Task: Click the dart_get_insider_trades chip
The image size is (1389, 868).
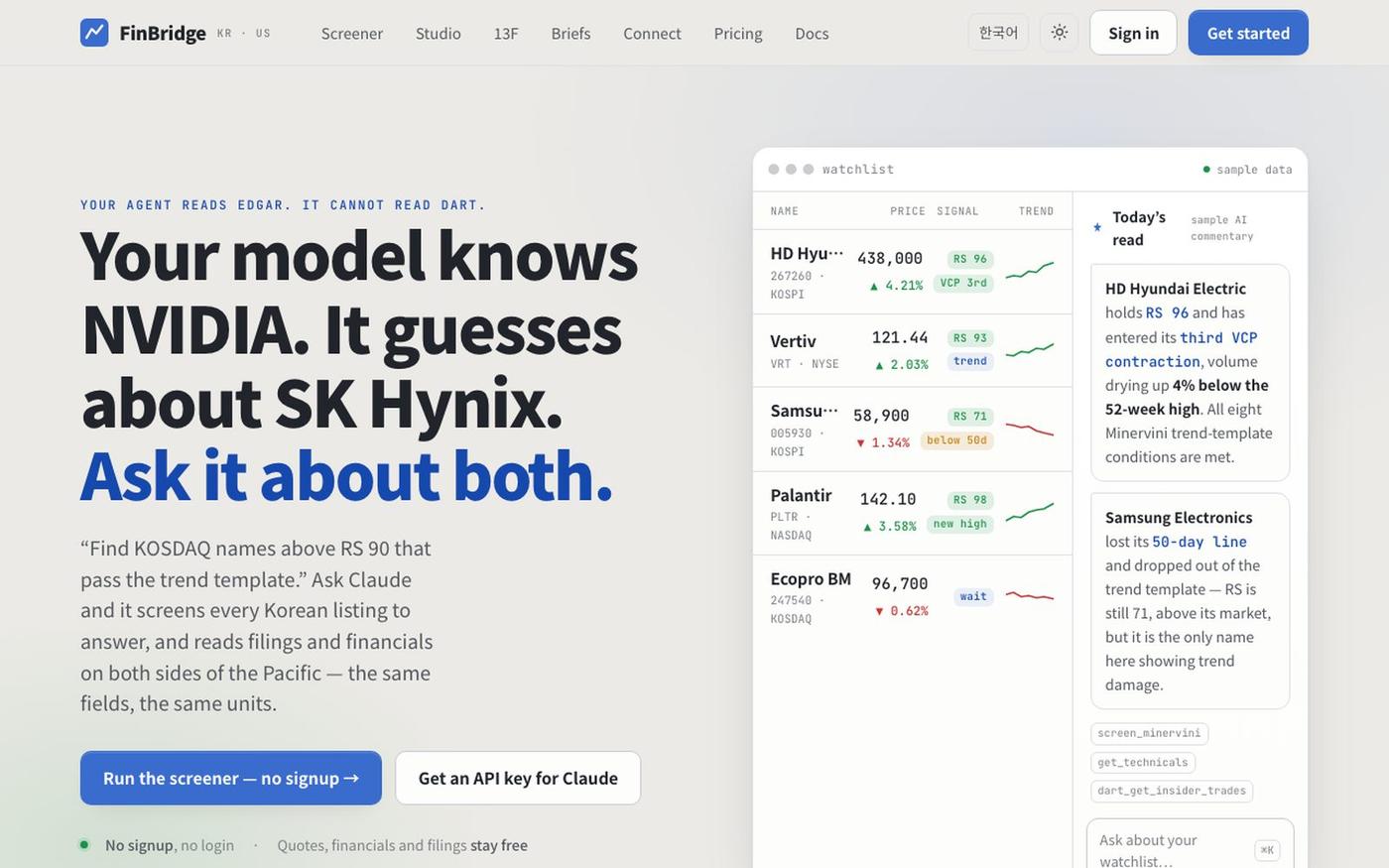Action: coord(1172,791)
